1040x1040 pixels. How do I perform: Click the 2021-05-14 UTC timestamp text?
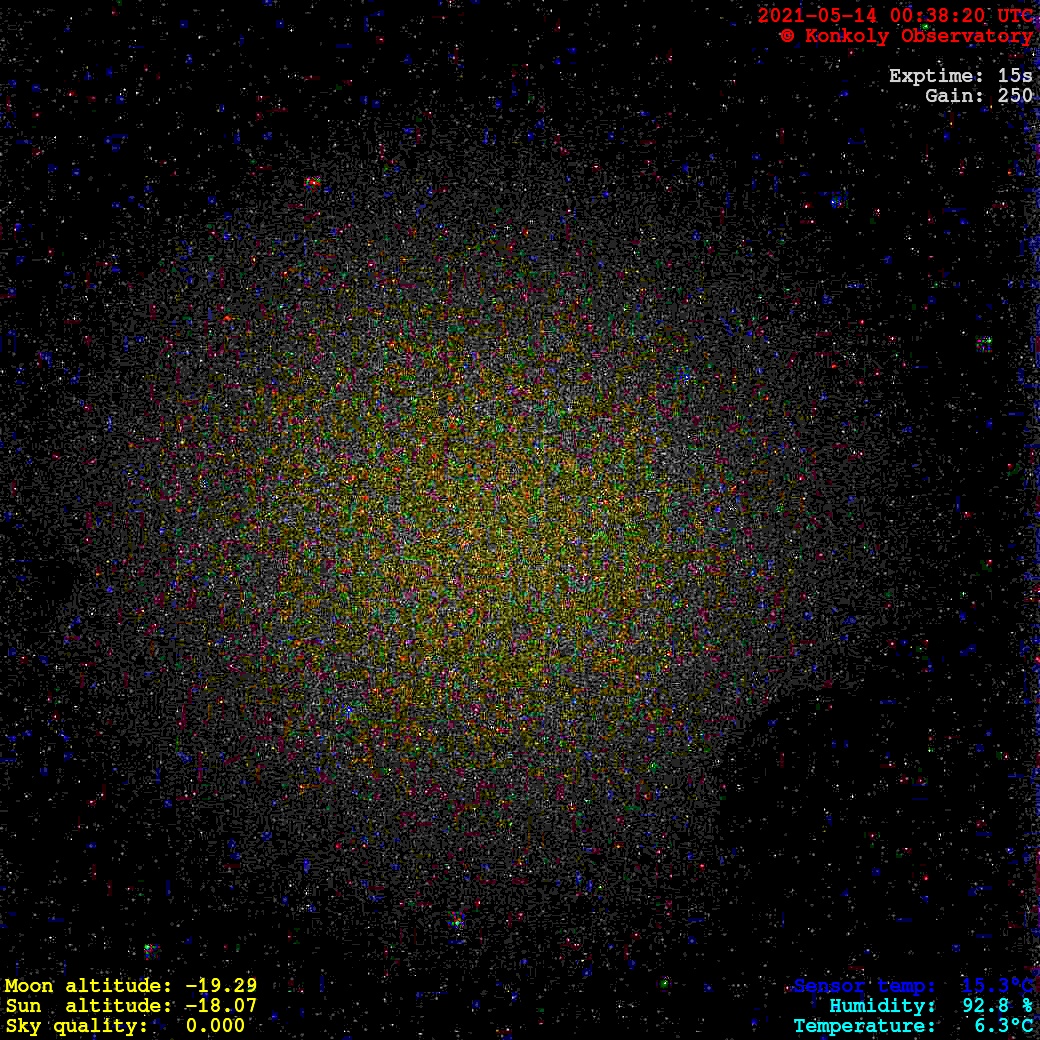point(895,15)
